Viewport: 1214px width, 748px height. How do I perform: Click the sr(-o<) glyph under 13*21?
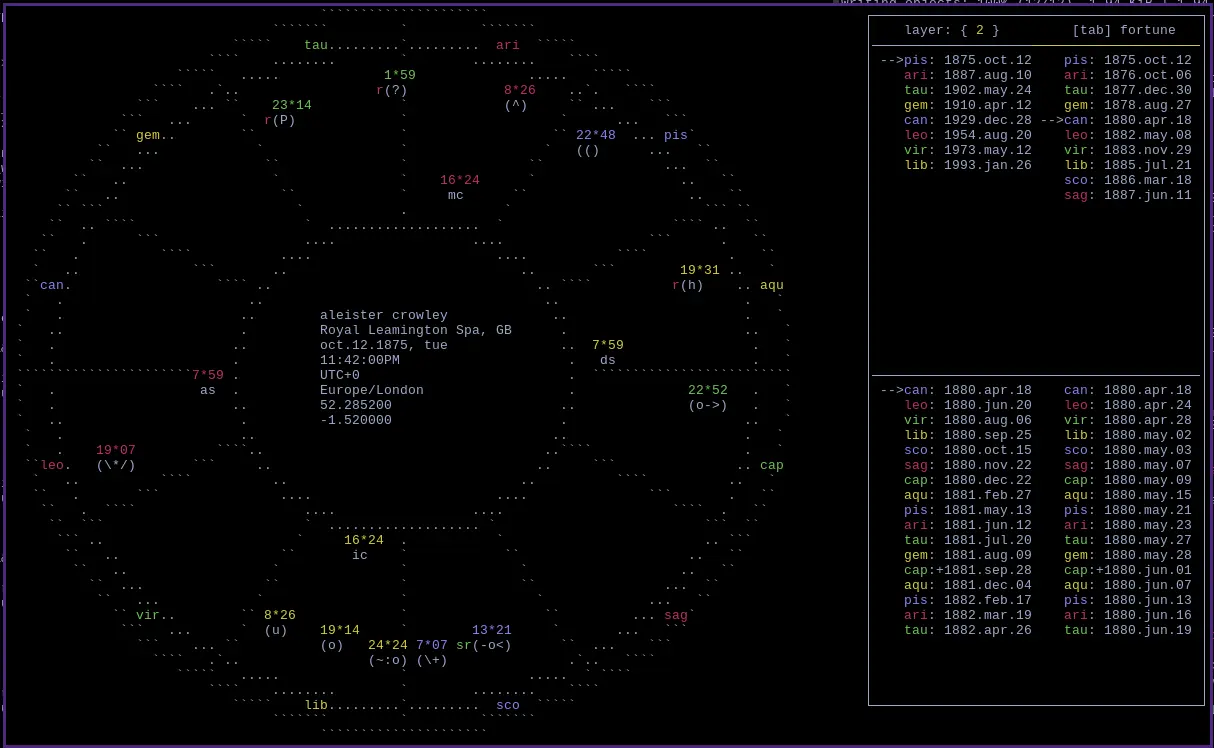click(484, 645)
